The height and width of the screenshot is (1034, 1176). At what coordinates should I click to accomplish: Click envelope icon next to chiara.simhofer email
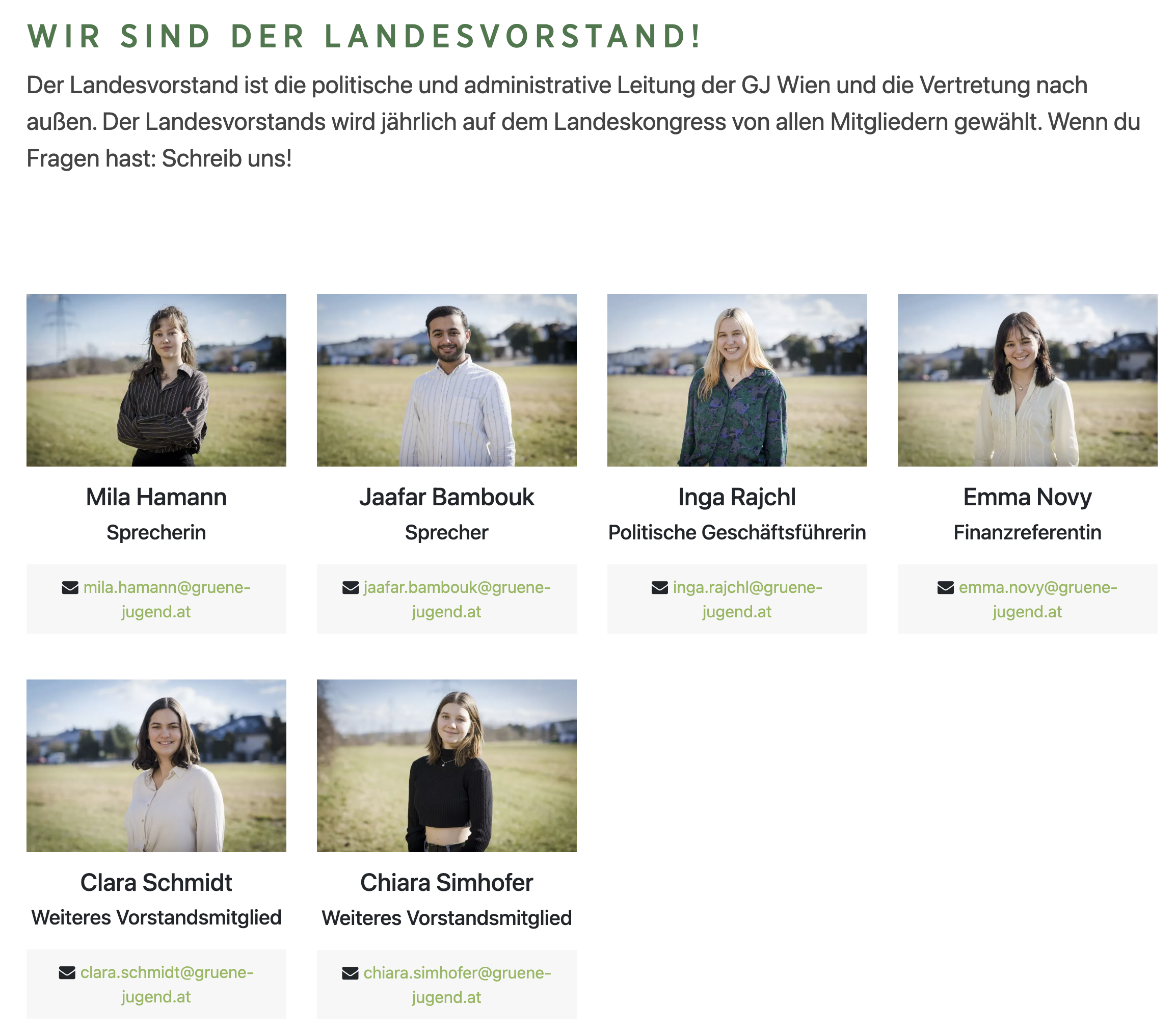(x=351, y=973)
